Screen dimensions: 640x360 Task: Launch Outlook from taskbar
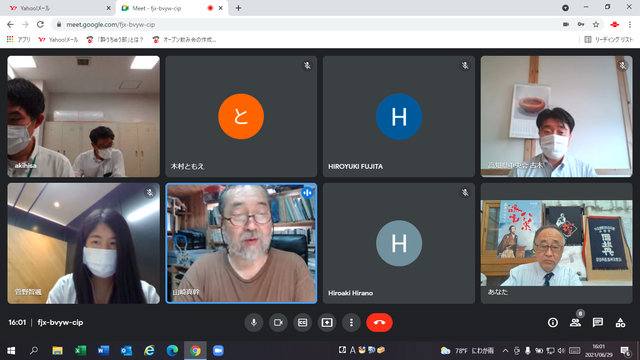126,351
